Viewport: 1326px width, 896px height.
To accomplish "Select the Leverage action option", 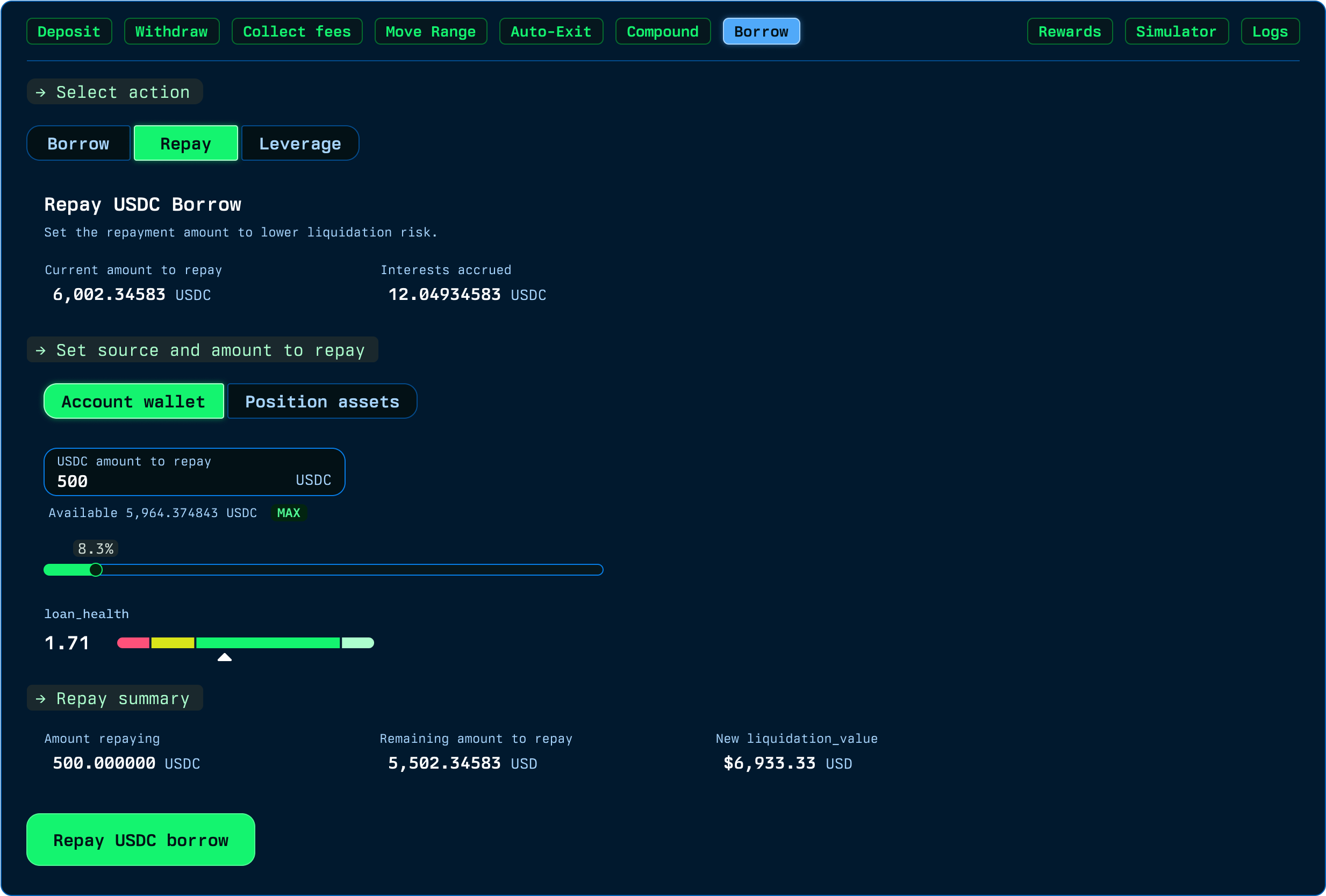I will coord(300,144).
